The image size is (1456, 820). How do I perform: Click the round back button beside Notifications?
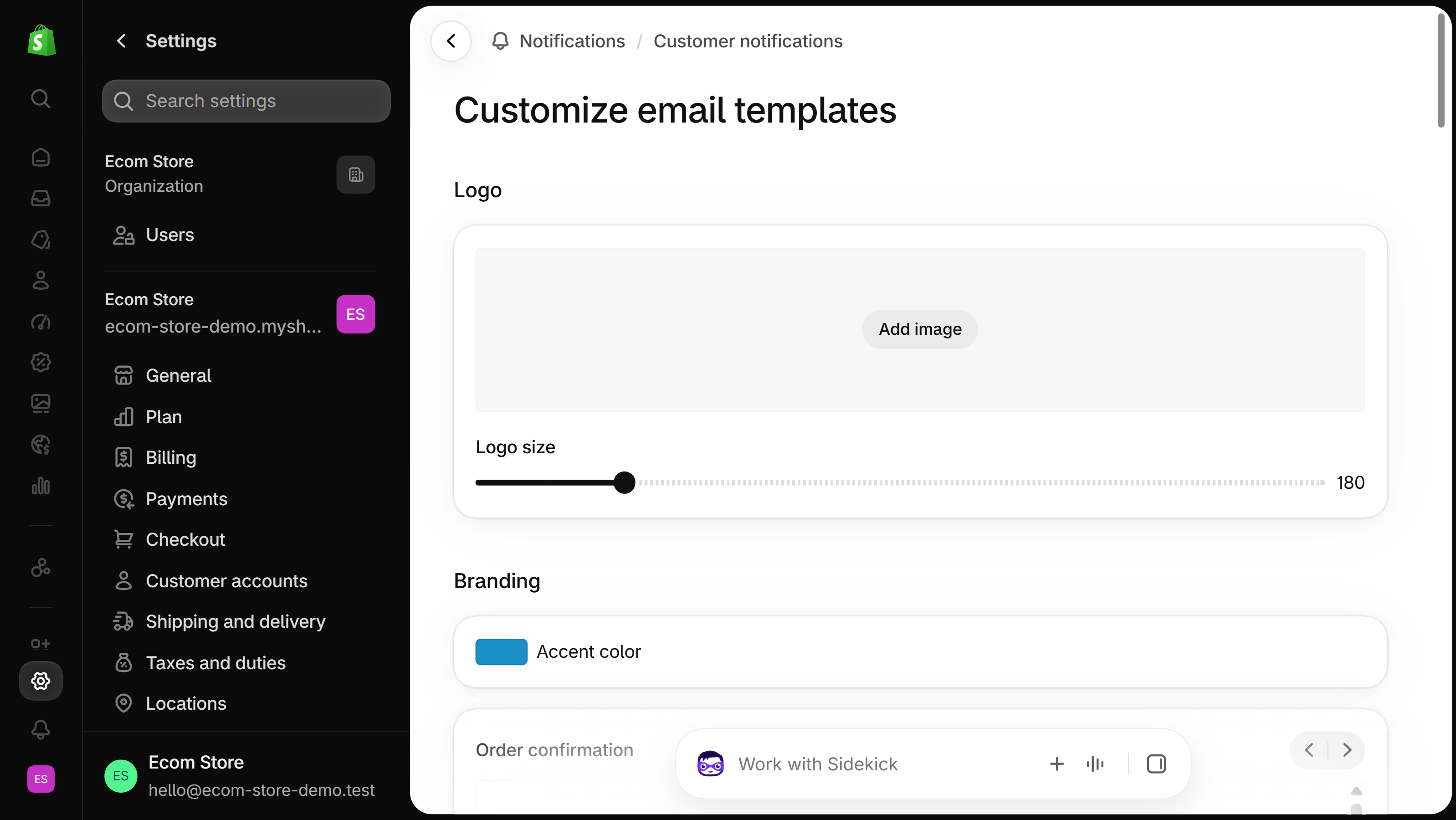pos(451,41)
